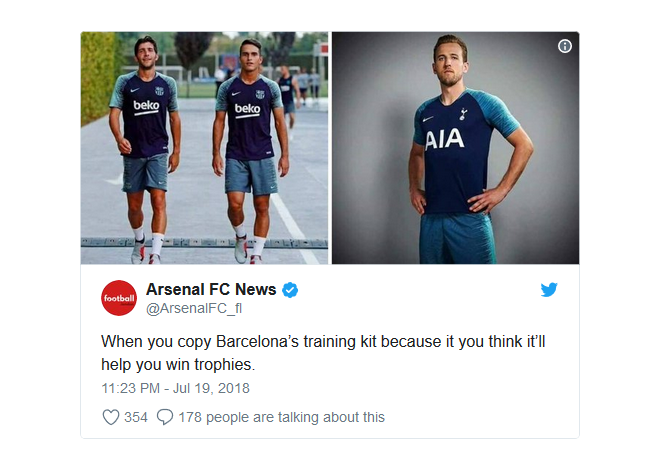Open the red football profile avatar

point(119,298)
